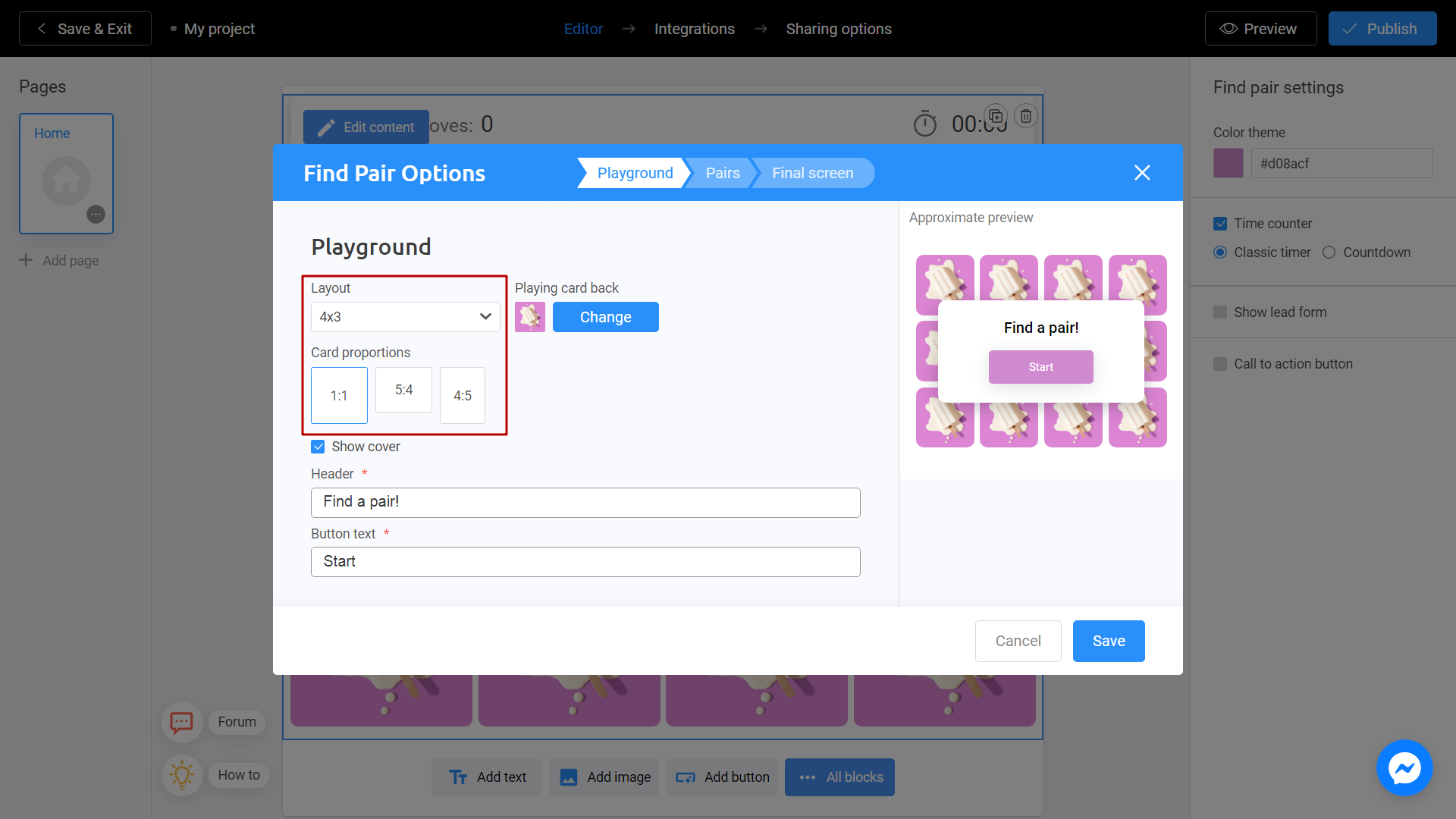
Task: Click the Change playing card back button
Action: pyautogui.click(x=605, y=316)
